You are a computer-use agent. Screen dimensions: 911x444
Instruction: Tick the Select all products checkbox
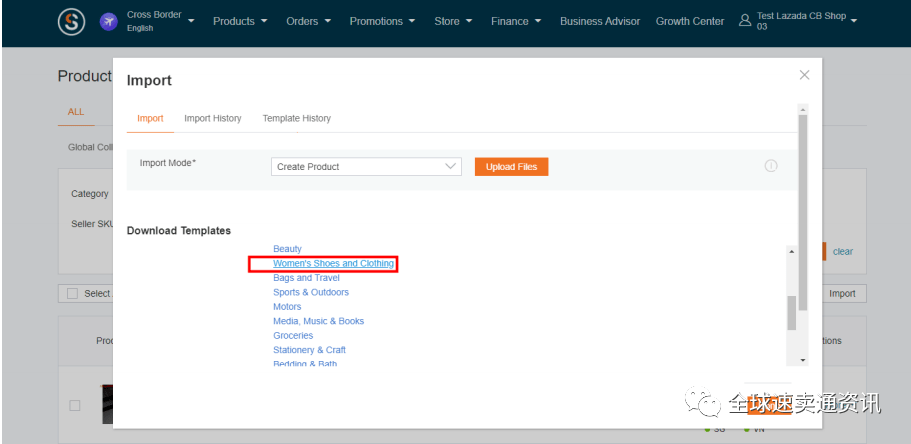(72, 294)
